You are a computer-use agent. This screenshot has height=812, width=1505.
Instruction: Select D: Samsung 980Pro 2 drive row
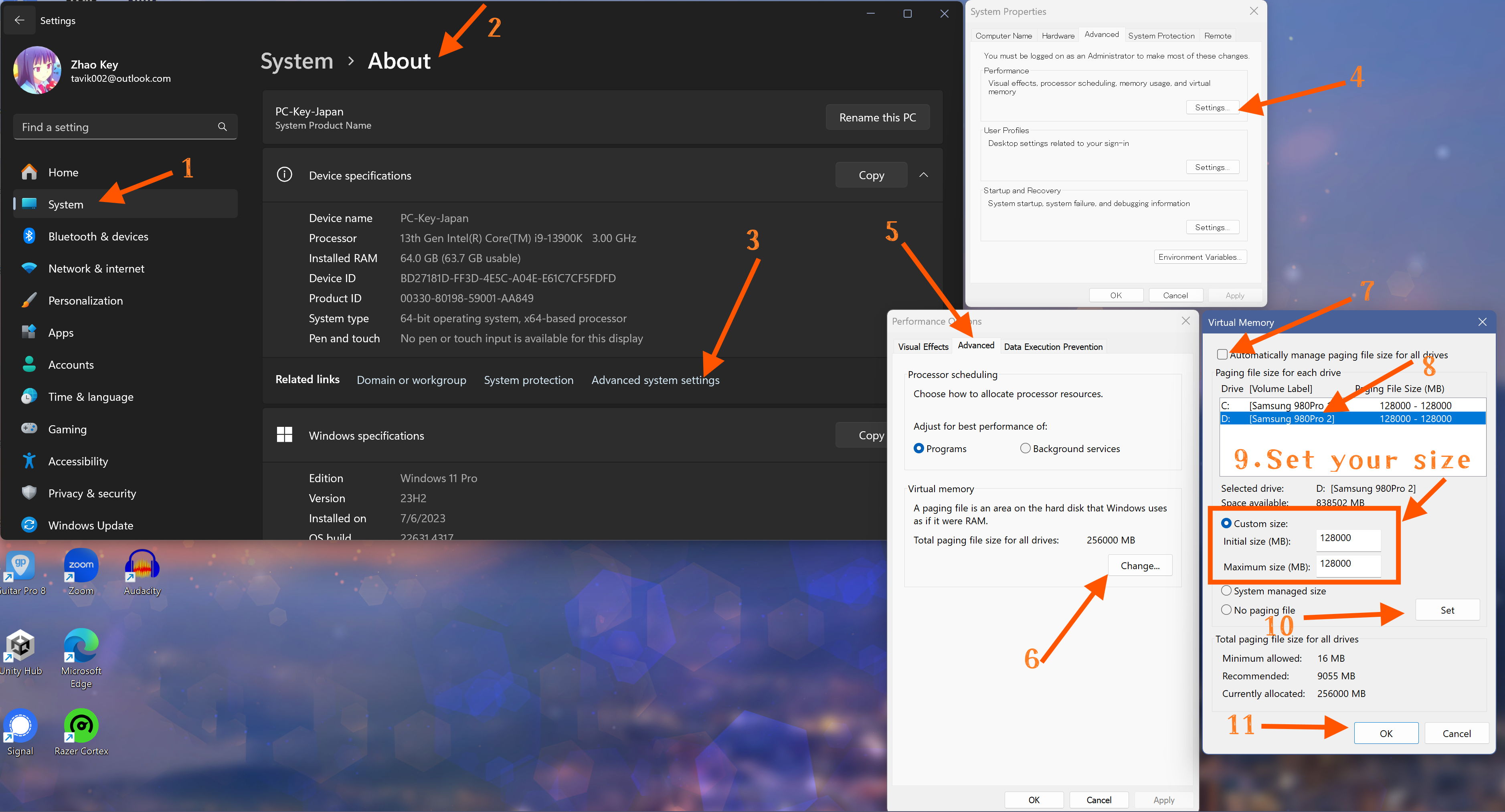1353,418
